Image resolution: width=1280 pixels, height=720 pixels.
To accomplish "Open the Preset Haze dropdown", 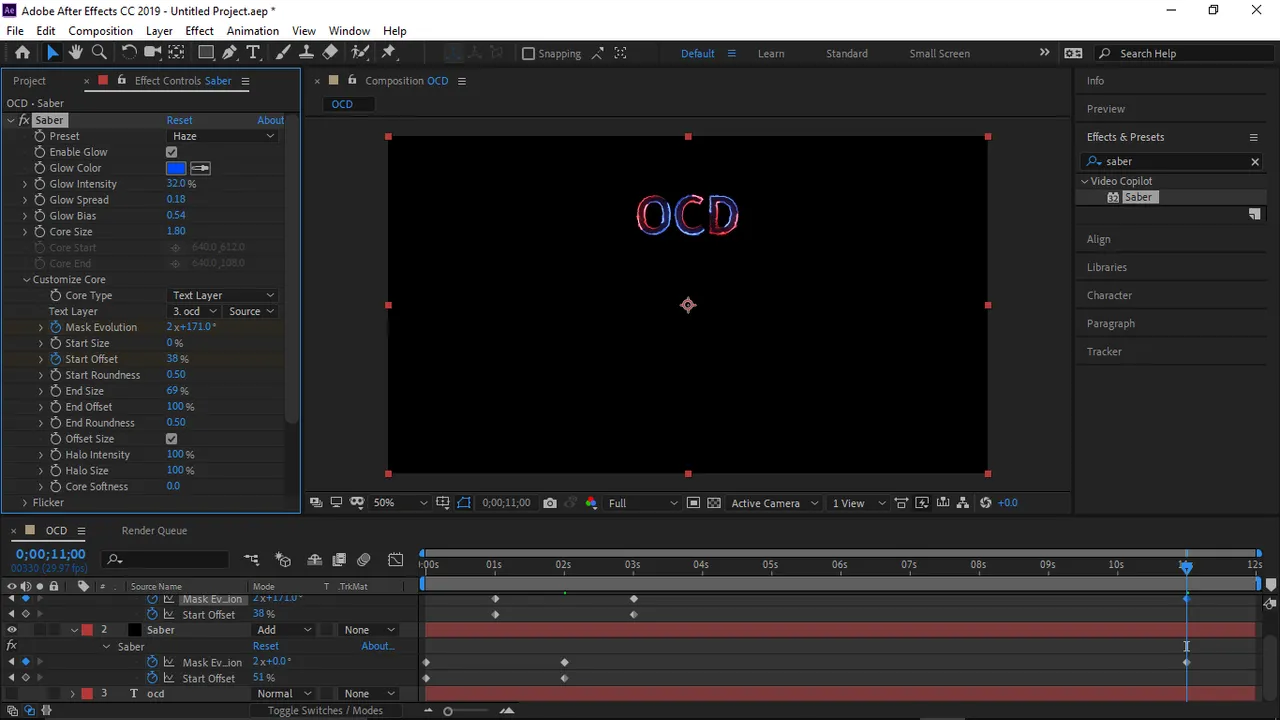I will click(222, 136).
